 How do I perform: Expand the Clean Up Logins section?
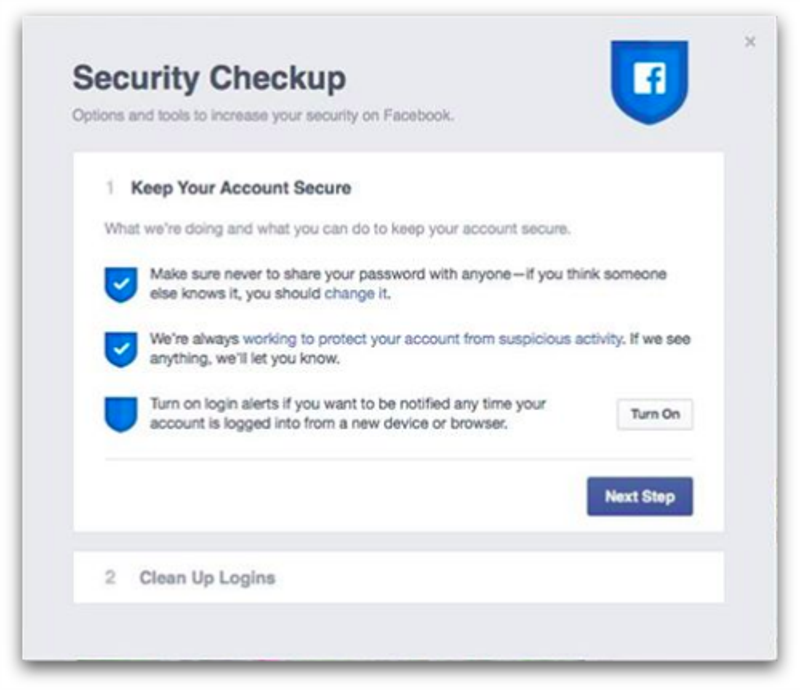tap(398, 577)
